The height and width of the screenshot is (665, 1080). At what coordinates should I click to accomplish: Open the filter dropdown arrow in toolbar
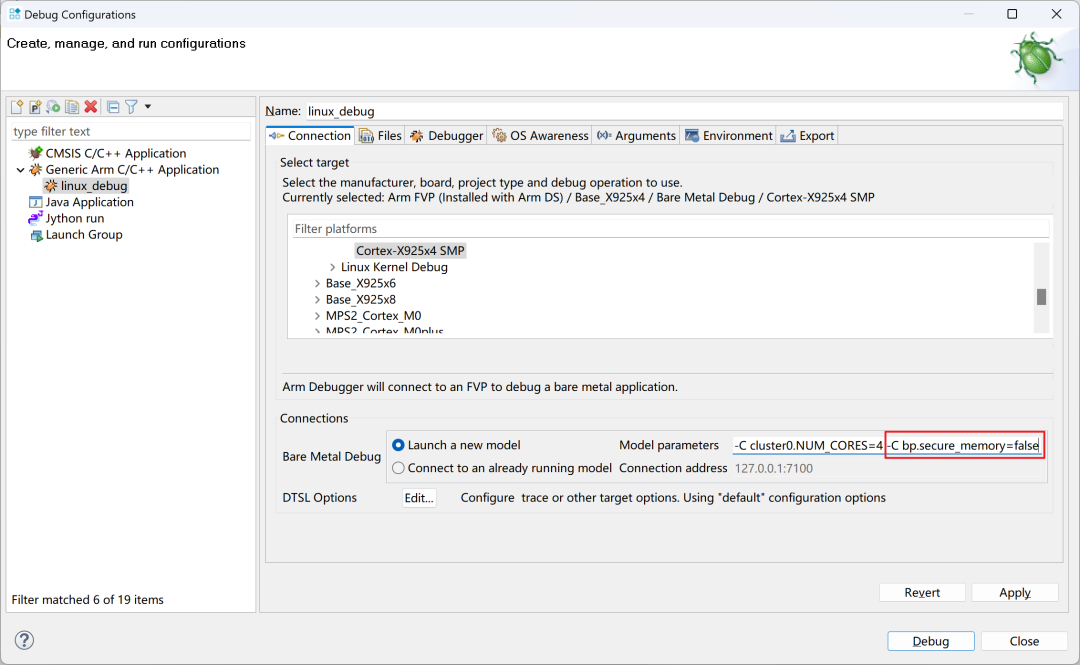148,107
